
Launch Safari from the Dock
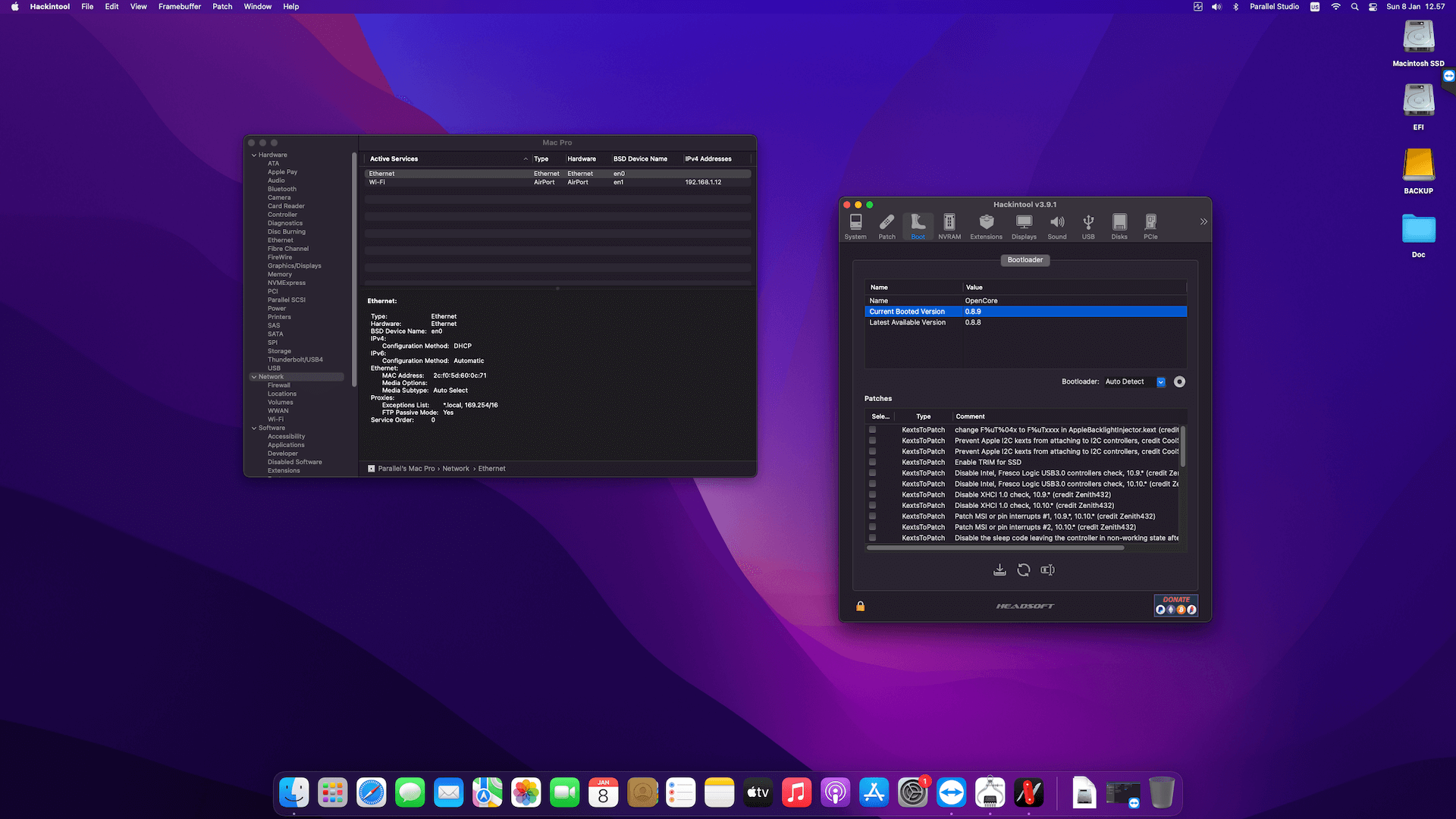[372, 793]
